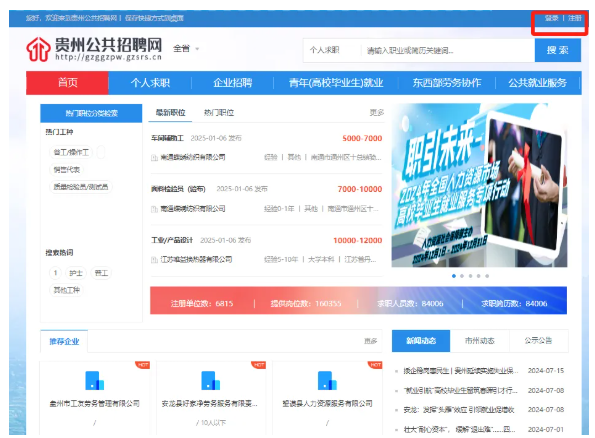Screen dimensions: 595x438
Task: Click the 注册 link in top bar
Action: [575, 18]
